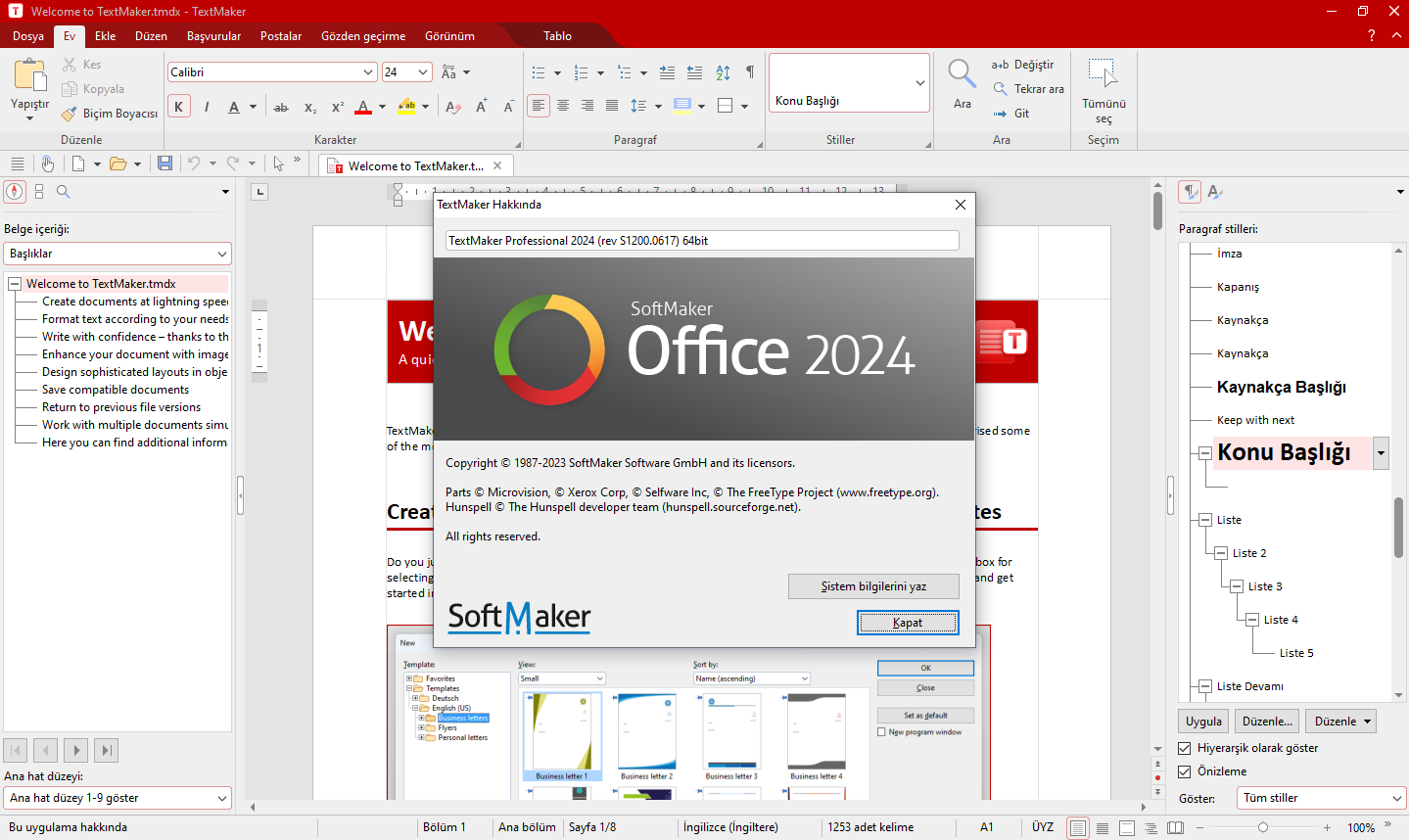The image size is (1409, 840).
Task: Open the Başlıklar dropdown in navigator
Action: pyautogui.click(x=117, y=254)
